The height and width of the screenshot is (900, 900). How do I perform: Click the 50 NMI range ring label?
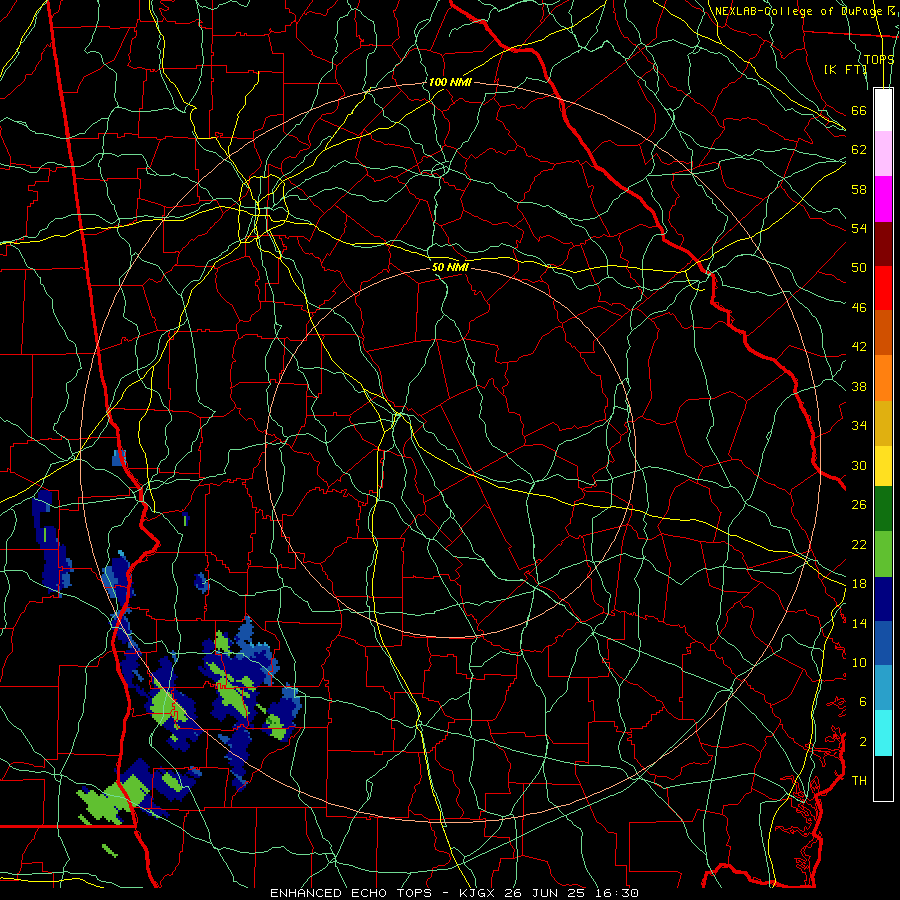pyautogui.click(x=450, y=267)
